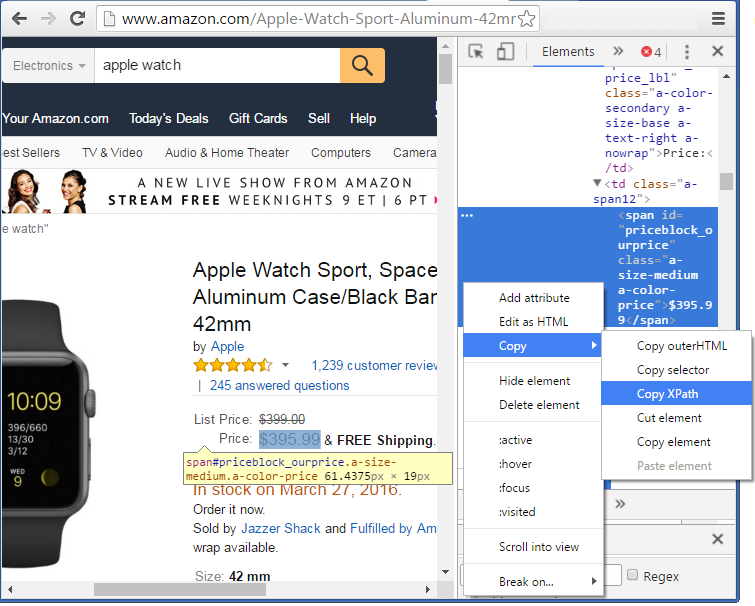
Task: Open the Electronics department dropdown
Action: (x=49, y=65)
